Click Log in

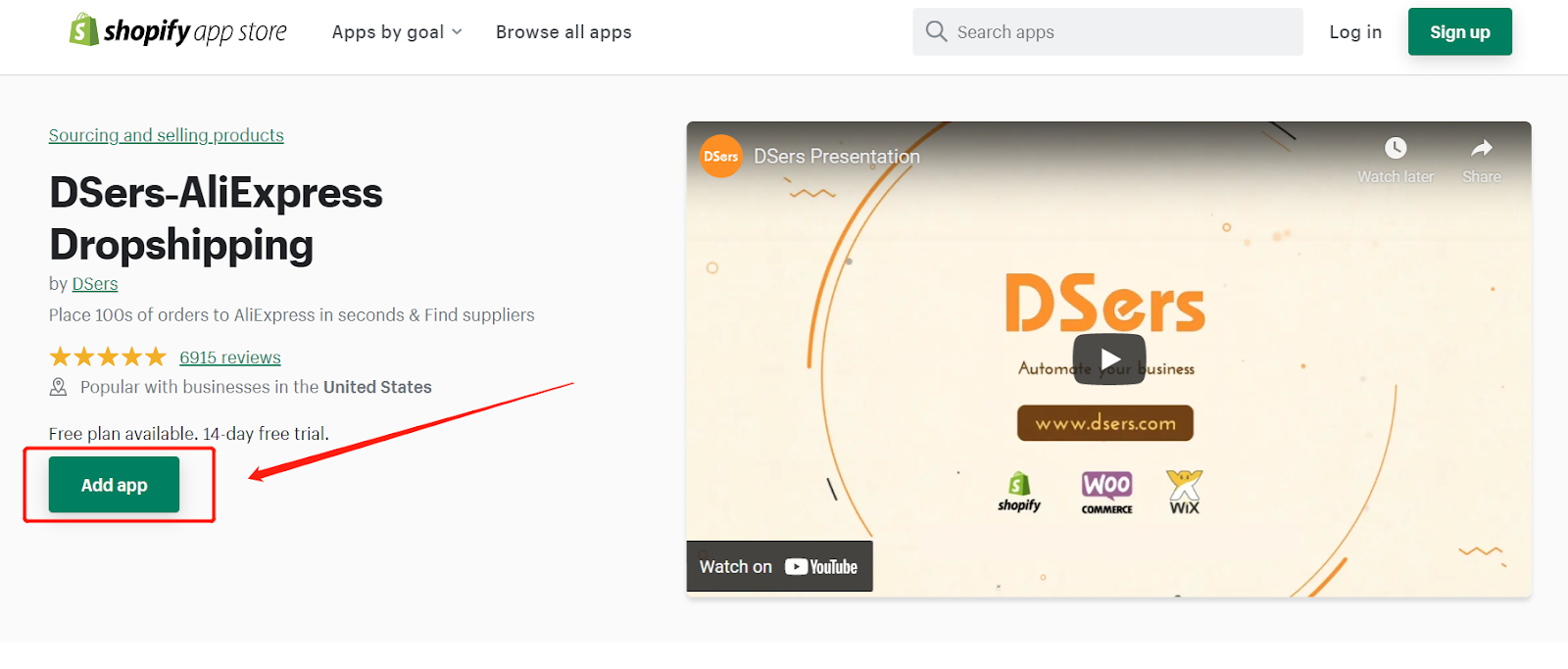pyautogui.click(x=1355, y=32)
